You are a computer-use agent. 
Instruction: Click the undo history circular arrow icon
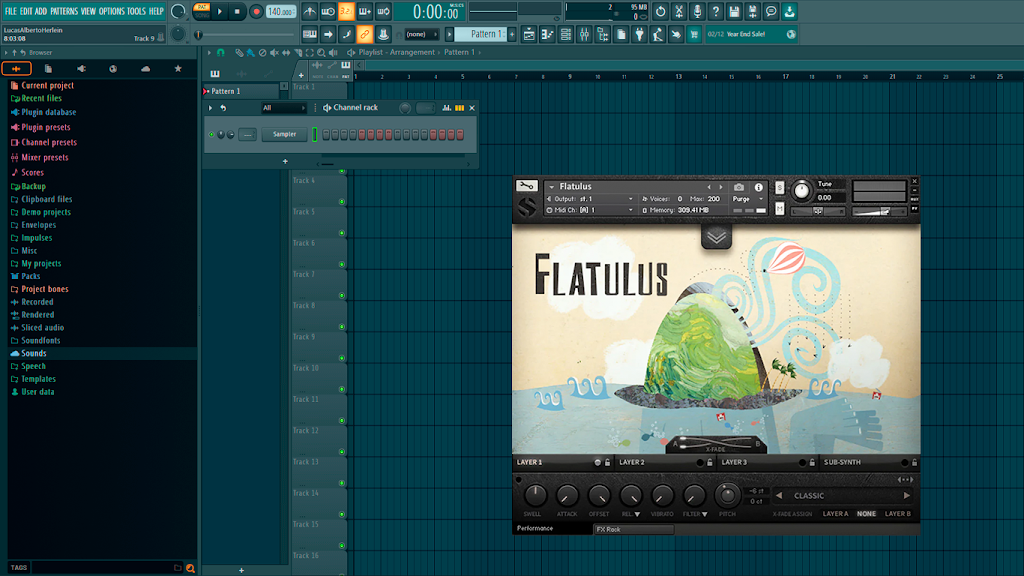click(x=661, y=12)
